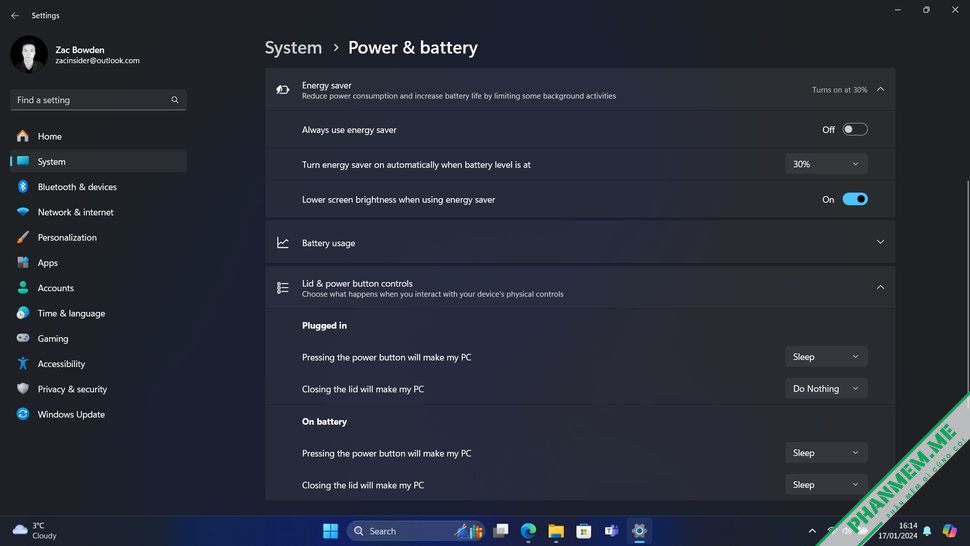Open the 30% battery level dropdown
Screen dimensions: 970x546
(x=826, y=164)
